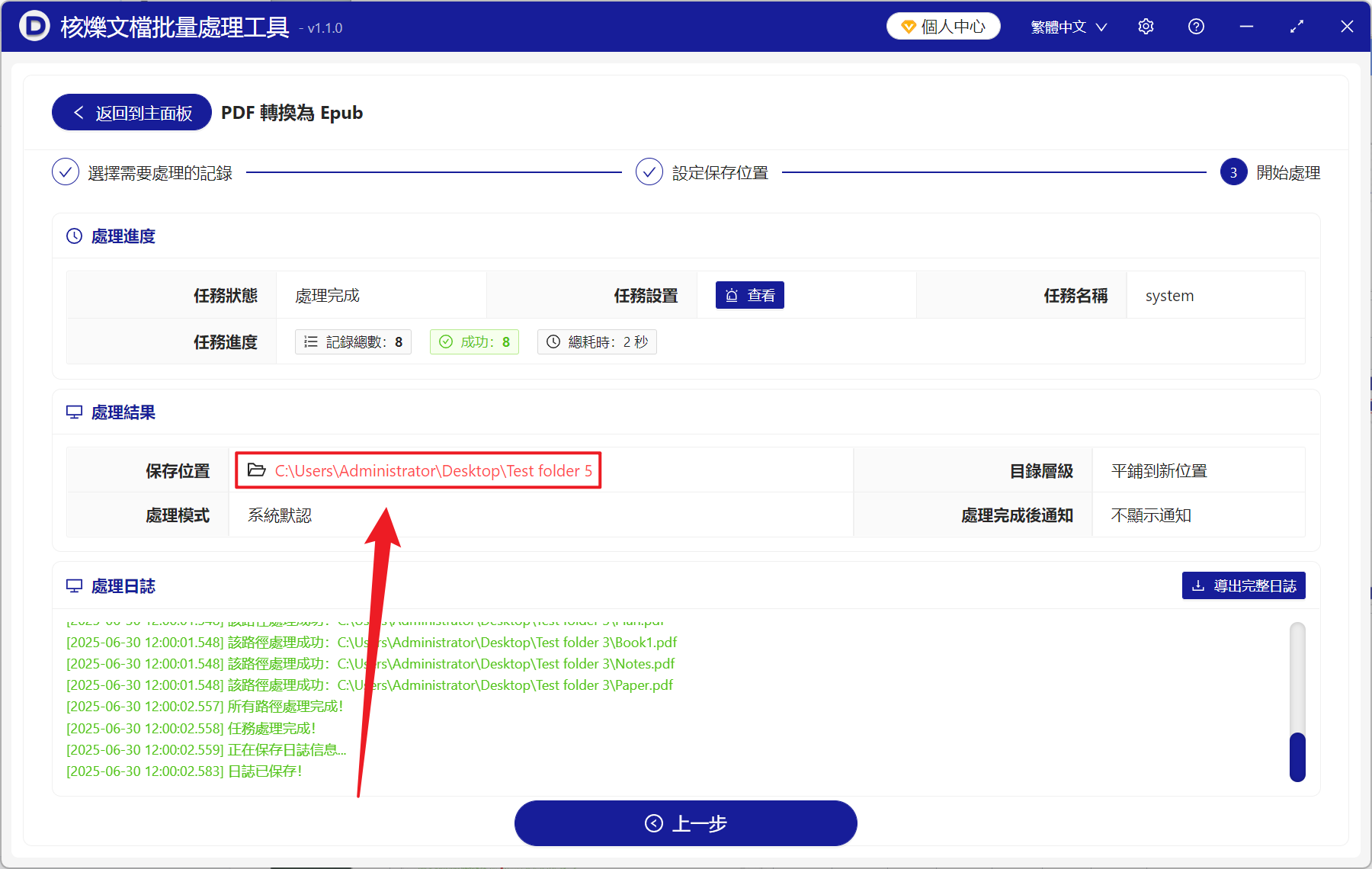This screenshot has width=1372, height=869.
Task: Click the timer badge showing 總耗時: 2 秒
Action: (x=597, y=342)
